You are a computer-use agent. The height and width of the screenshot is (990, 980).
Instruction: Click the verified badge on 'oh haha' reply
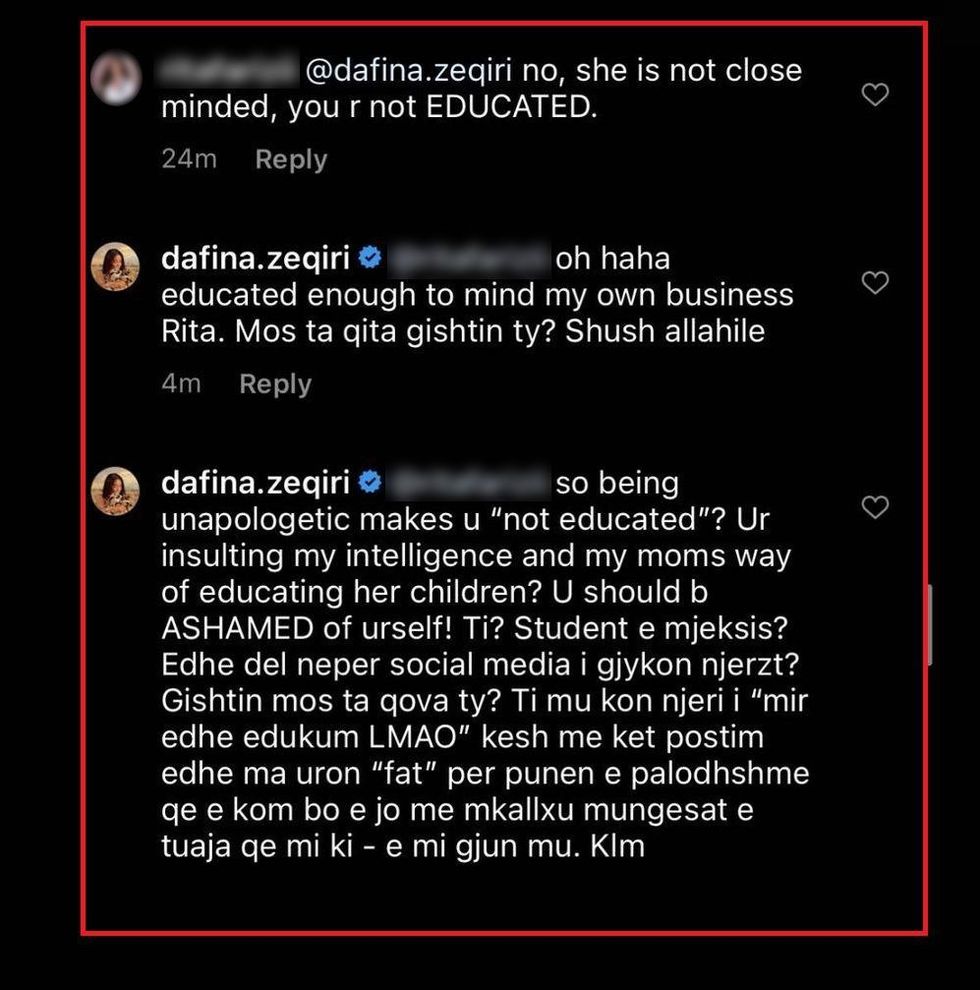370,258
